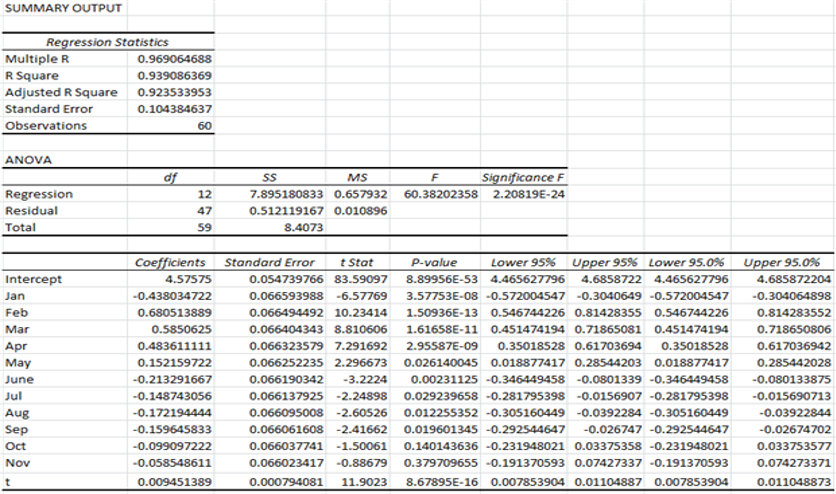This screenshot has height=494, width=836.
Task: Select the Residual MS value 0.010896
Action: pos(360,211)
